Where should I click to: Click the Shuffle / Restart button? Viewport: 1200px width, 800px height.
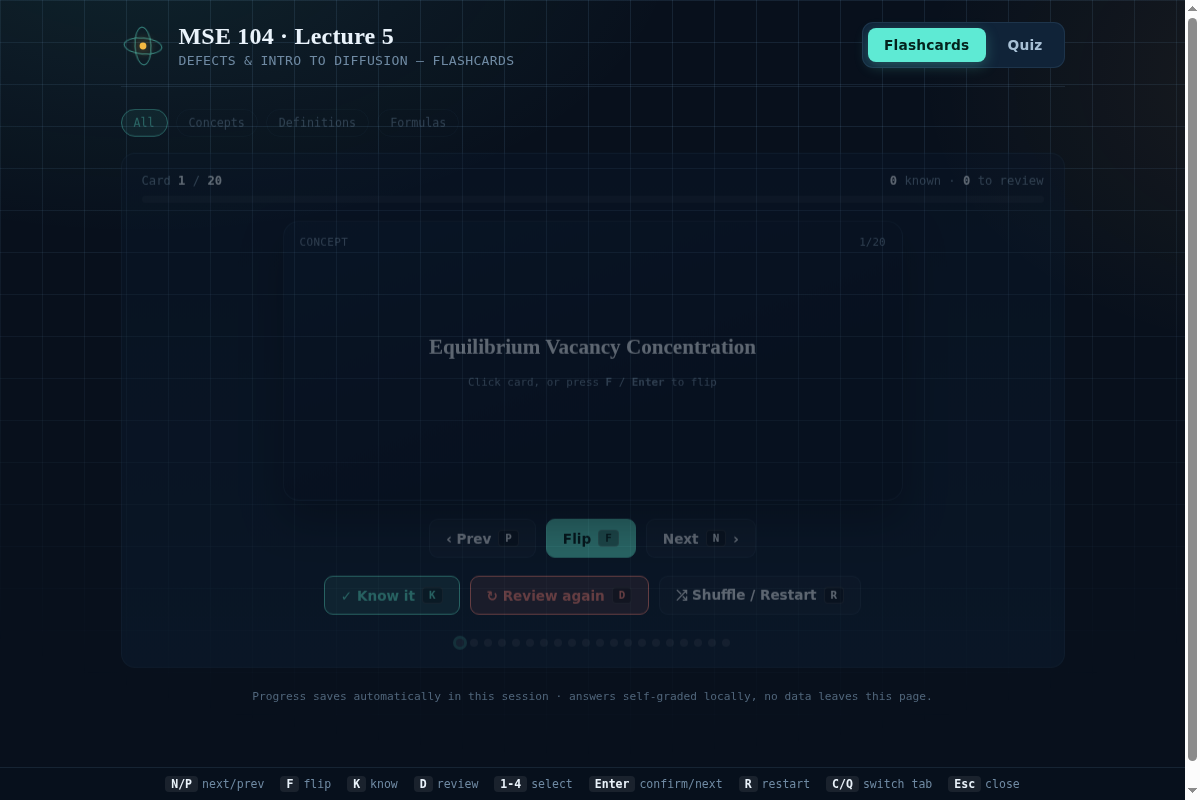760,595
